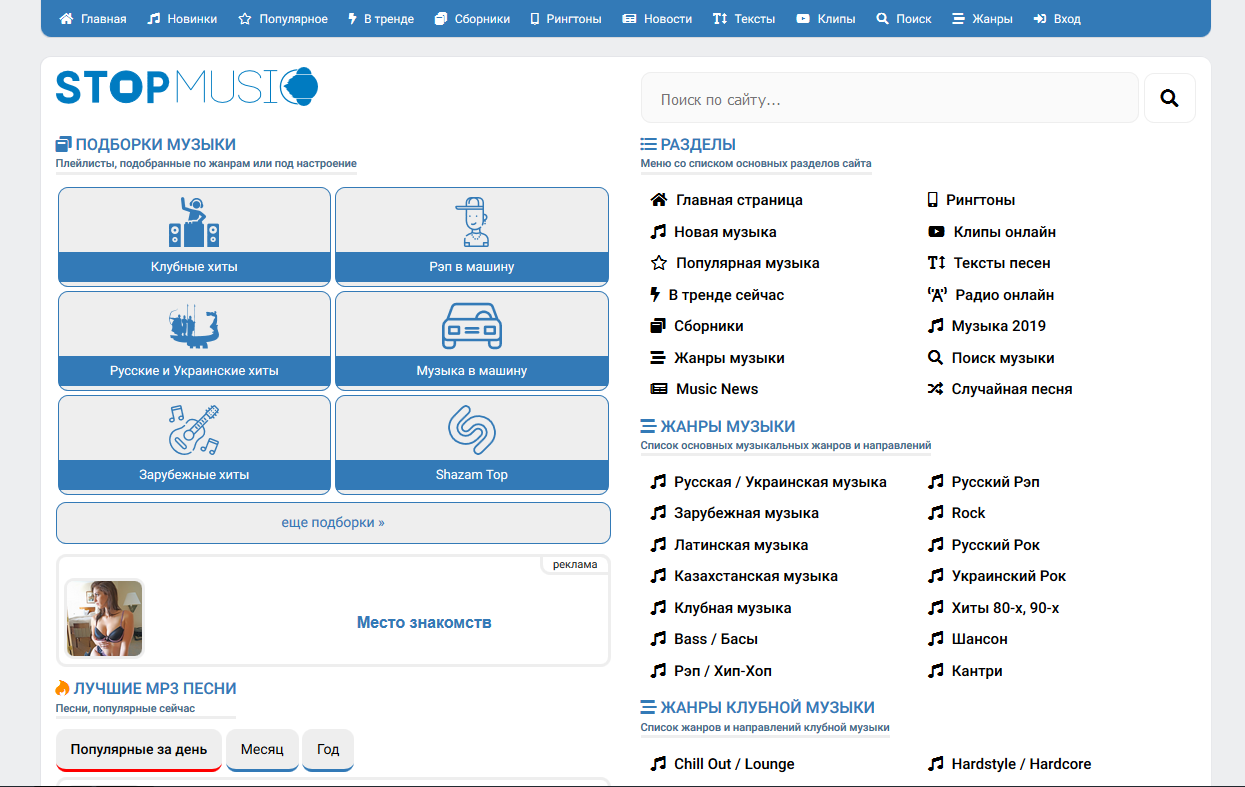Open Рингтоны in the top navigation bar
Viewport: 1245px width, 787px height.
(566, 19)
